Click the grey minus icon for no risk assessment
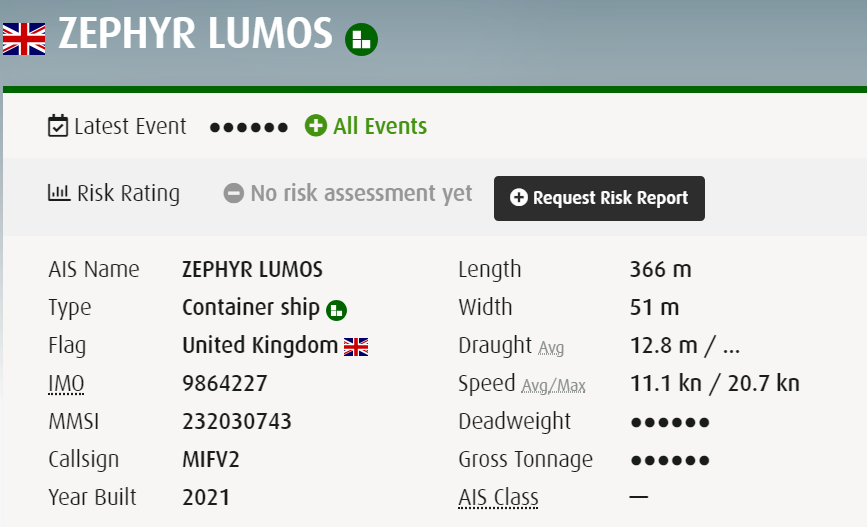867x527 pixels. 234,193
